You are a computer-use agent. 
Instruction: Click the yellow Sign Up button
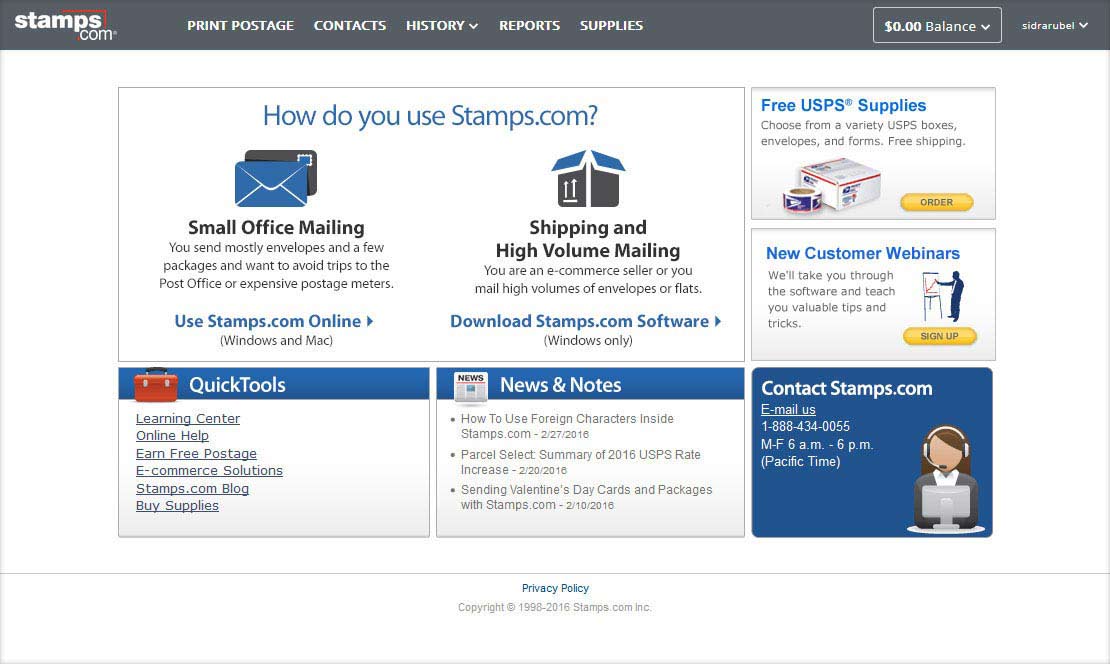pos(939,336)
